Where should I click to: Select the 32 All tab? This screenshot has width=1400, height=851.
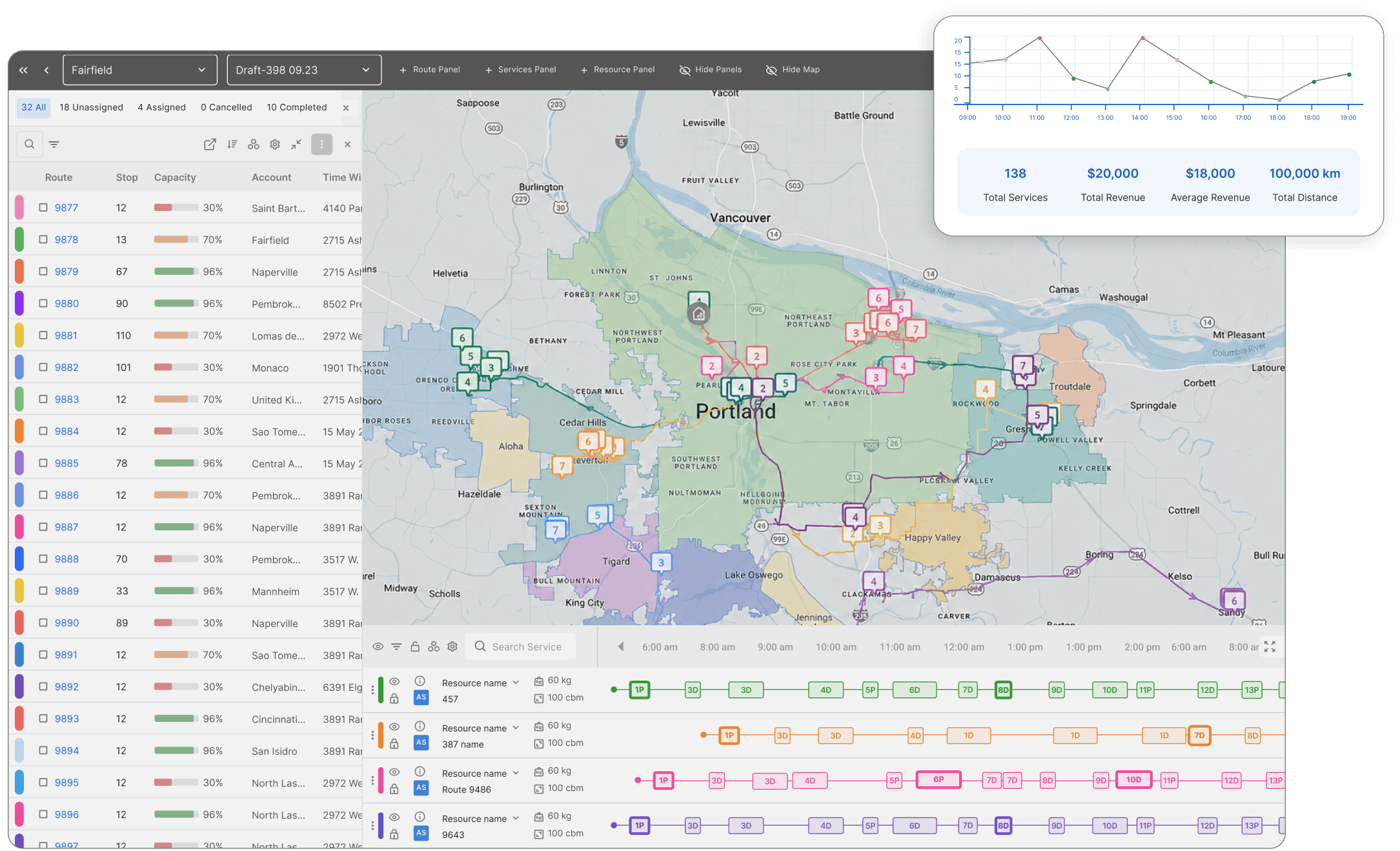[x=34, y=108]
